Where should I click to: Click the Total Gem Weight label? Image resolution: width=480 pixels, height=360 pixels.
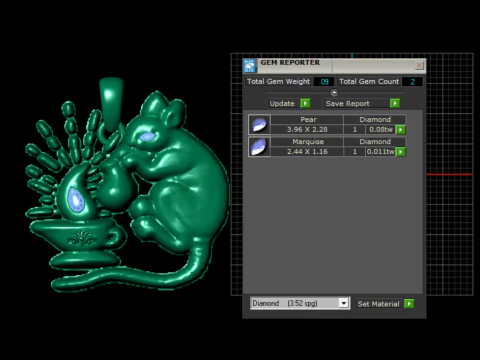pyautogui.click(x=278, y=82)
